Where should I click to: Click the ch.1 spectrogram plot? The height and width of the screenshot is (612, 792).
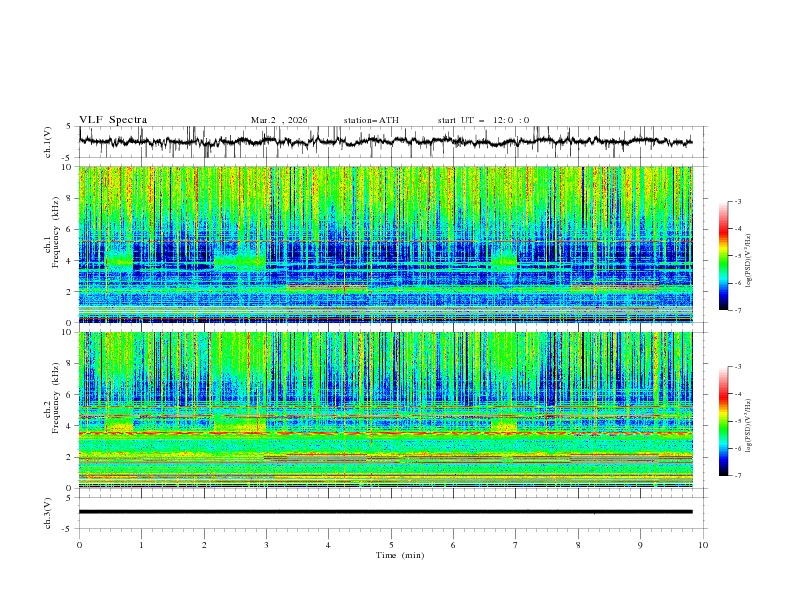pyautogui.click(x=386, y=244)
